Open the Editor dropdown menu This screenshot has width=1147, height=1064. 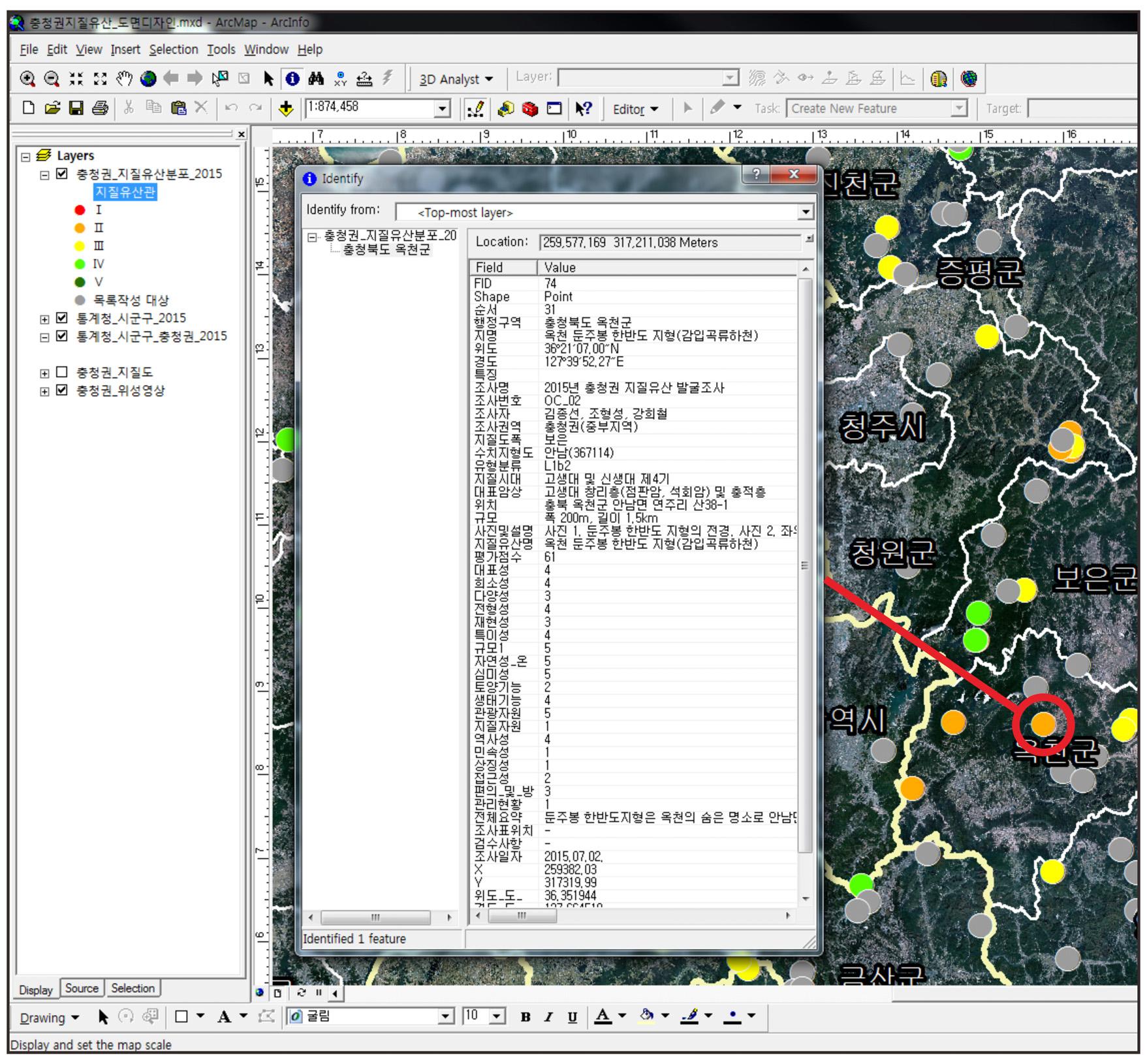pyautogui.click(x=635, y=109)
